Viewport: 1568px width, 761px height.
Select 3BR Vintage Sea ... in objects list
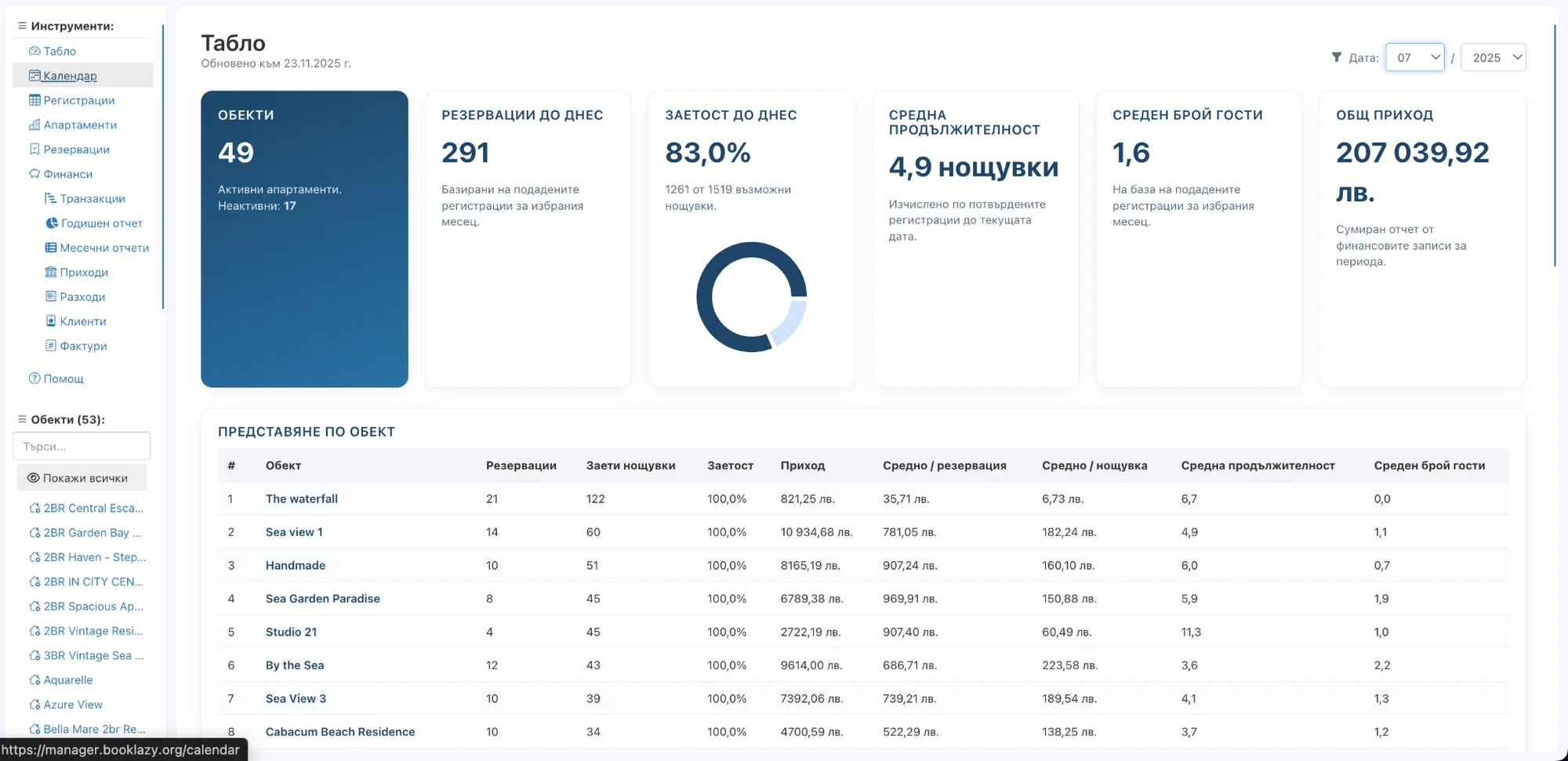(x=86, y=655)
